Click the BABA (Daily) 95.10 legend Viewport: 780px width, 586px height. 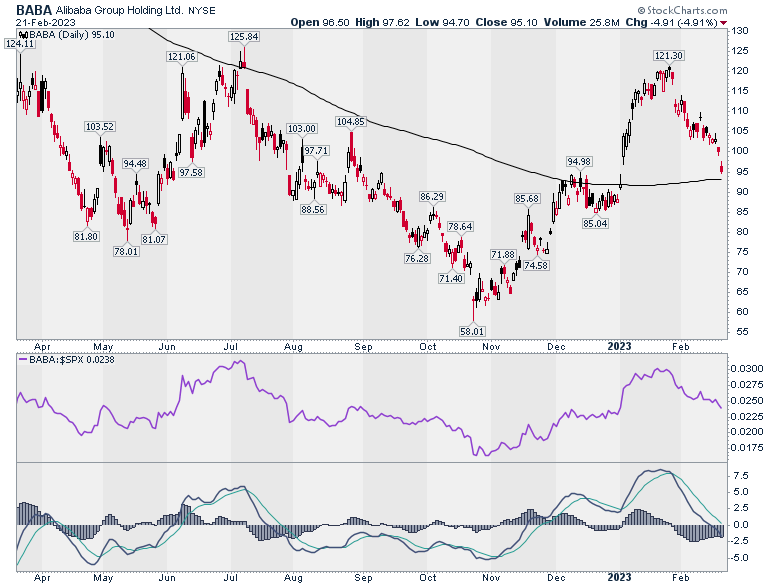(72, 34)
